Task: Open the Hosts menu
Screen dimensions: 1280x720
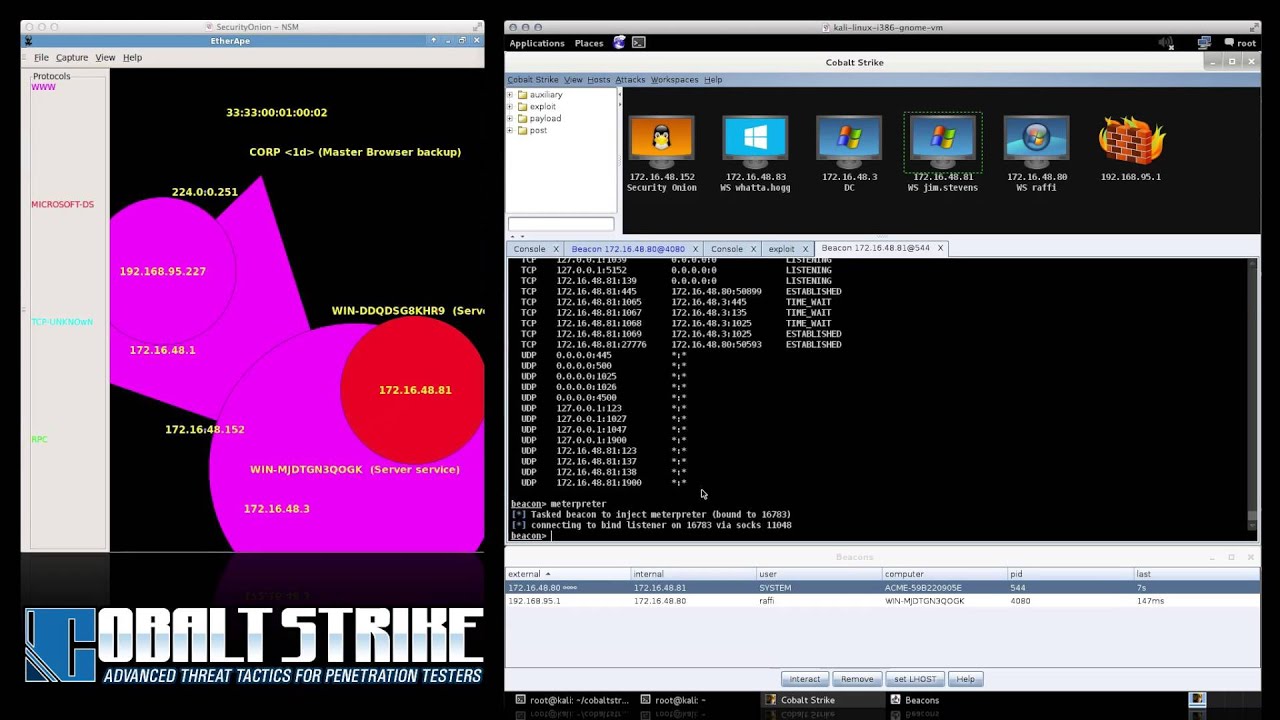Action: (x=598, y=80)
